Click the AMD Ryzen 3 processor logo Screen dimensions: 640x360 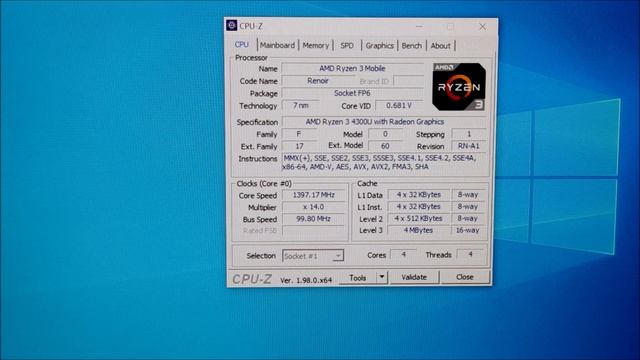(x=458, y=87)
